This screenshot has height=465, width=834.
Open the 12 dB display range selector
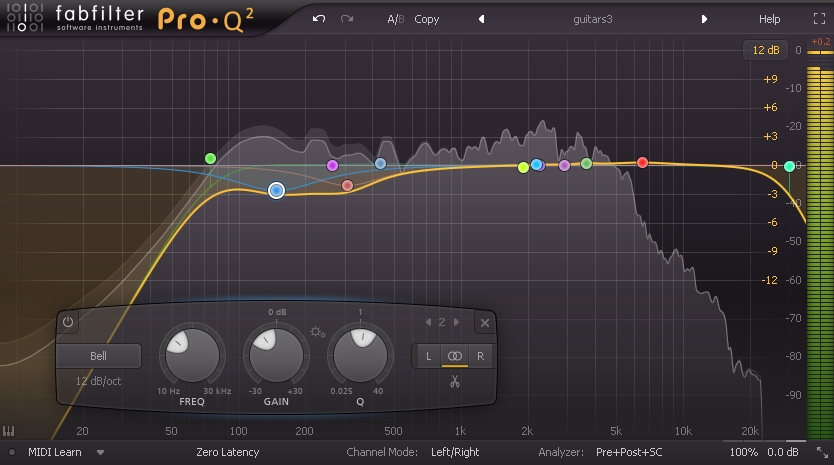click(765, 50)
